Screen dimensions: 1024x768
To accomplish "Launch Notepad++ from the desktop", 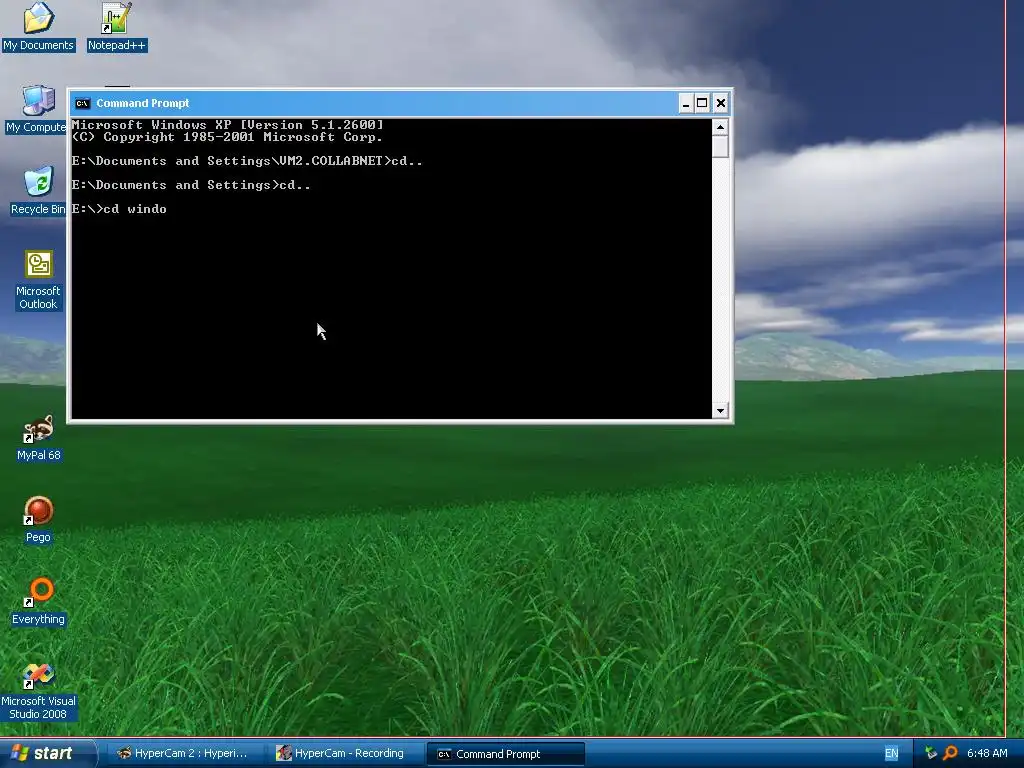I will click(117, 26).
